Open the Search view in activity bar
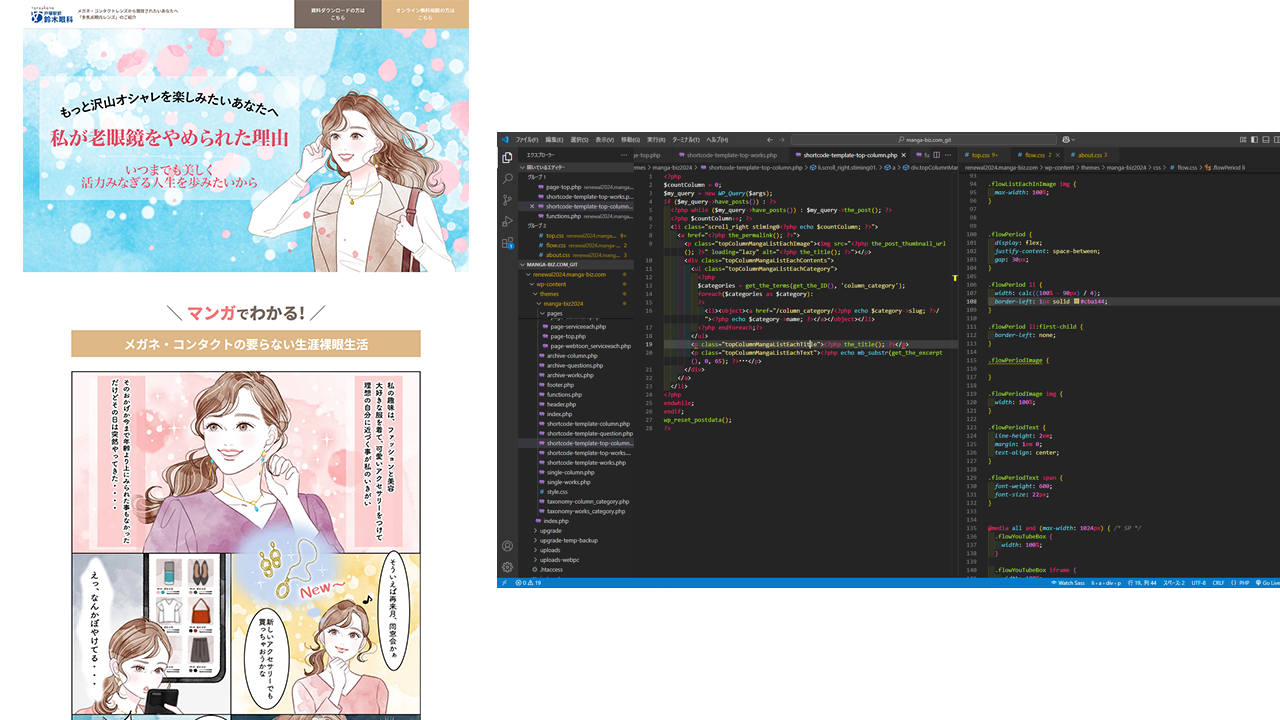Screen dimensions: 1280x720 tap(508, 178)
